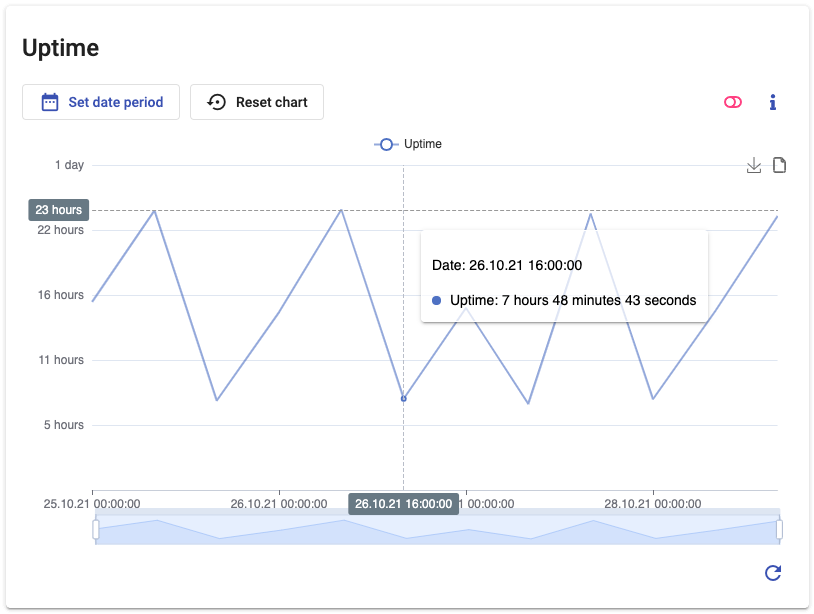Click the mini chart preview in the zoom bar
This screenshot has height=614, width=814.
[437, 530]
